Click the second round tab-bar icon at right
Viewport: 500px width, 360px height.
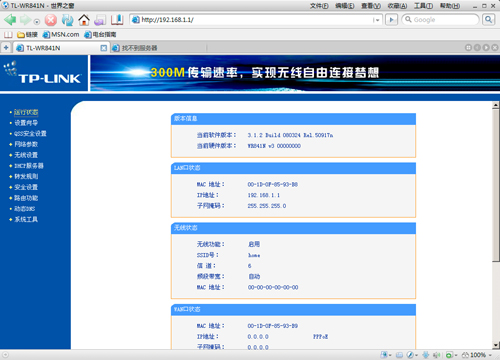(x=477, y=48)
